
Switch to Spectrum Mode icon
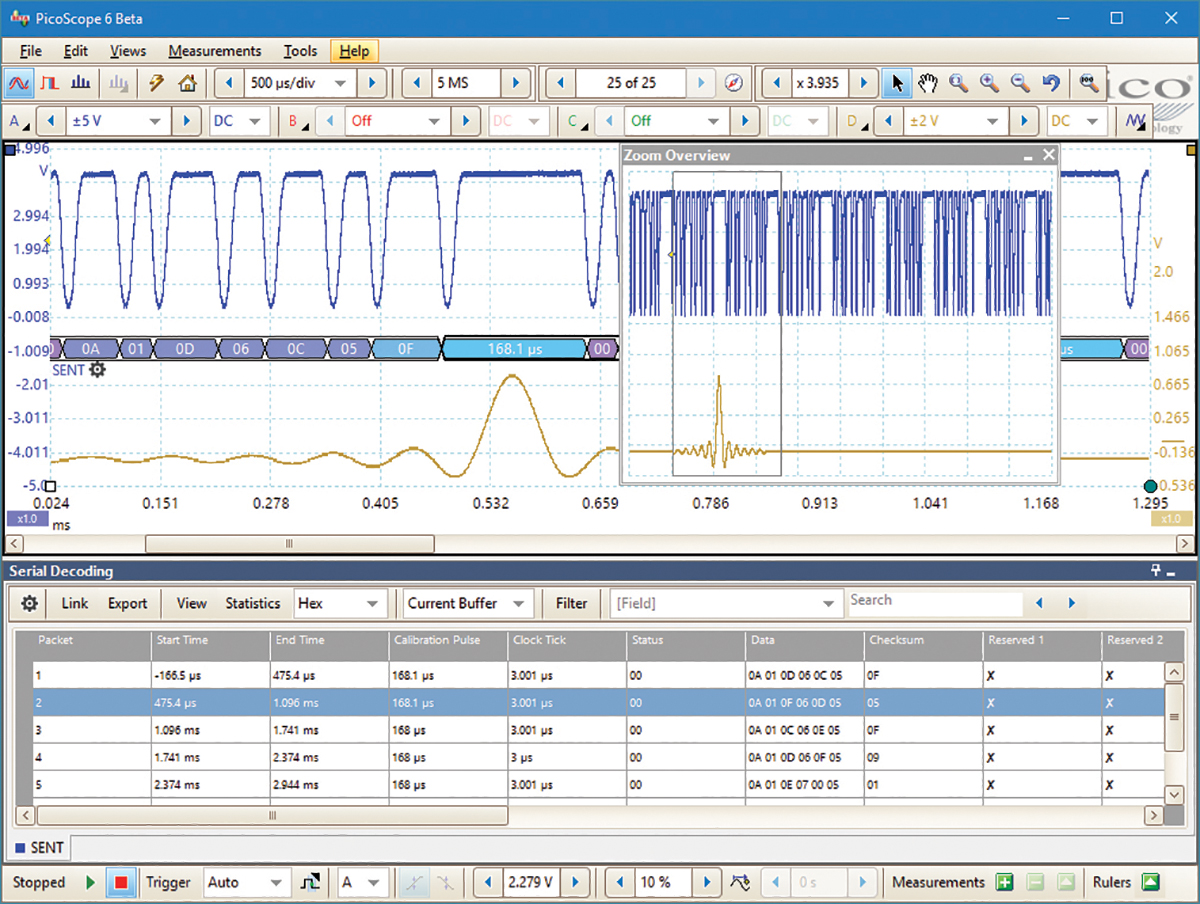coord(83,83)
